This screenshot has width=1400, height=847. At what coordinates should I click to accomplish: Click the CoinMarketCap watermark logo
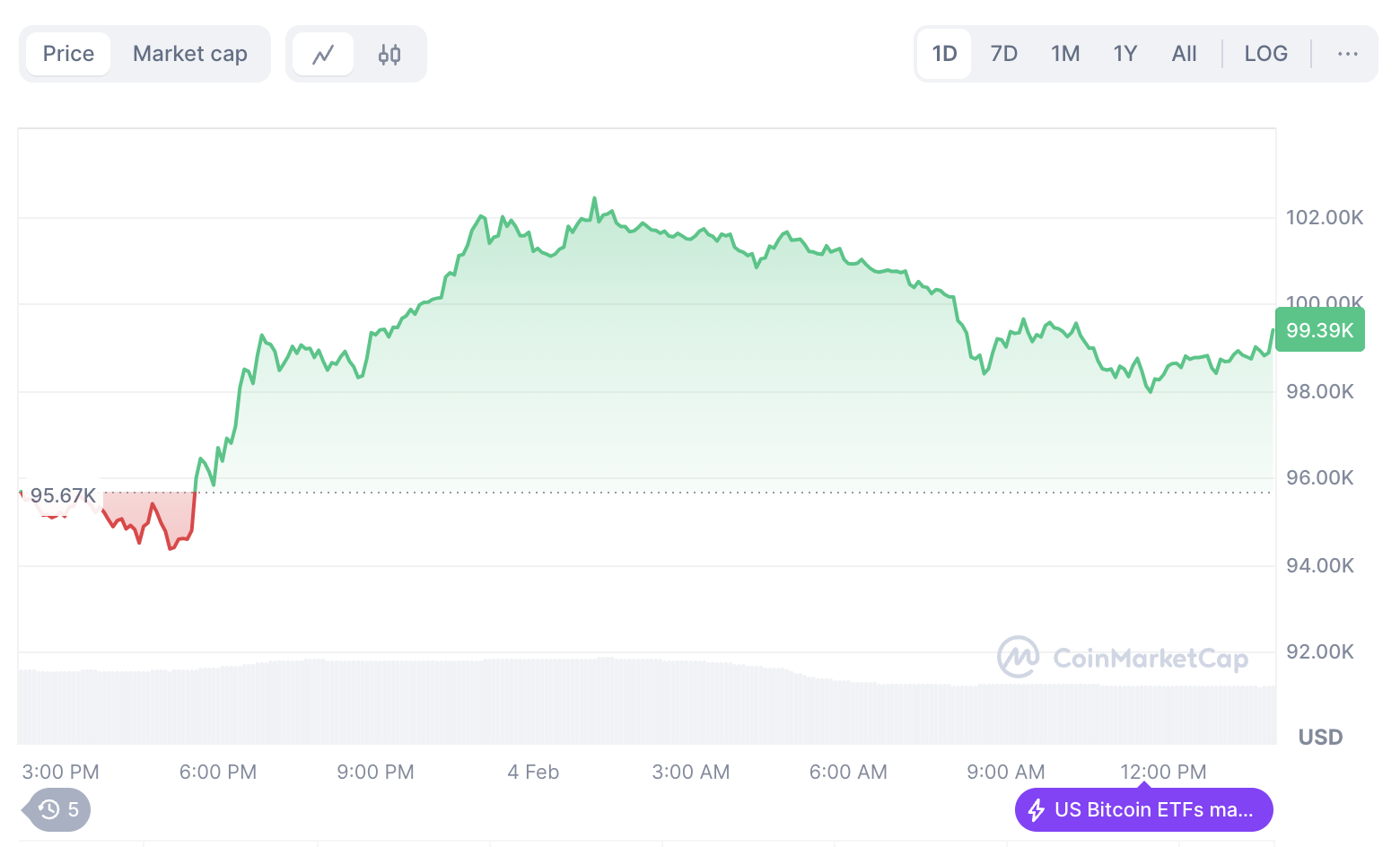[x=1123, y=658]
